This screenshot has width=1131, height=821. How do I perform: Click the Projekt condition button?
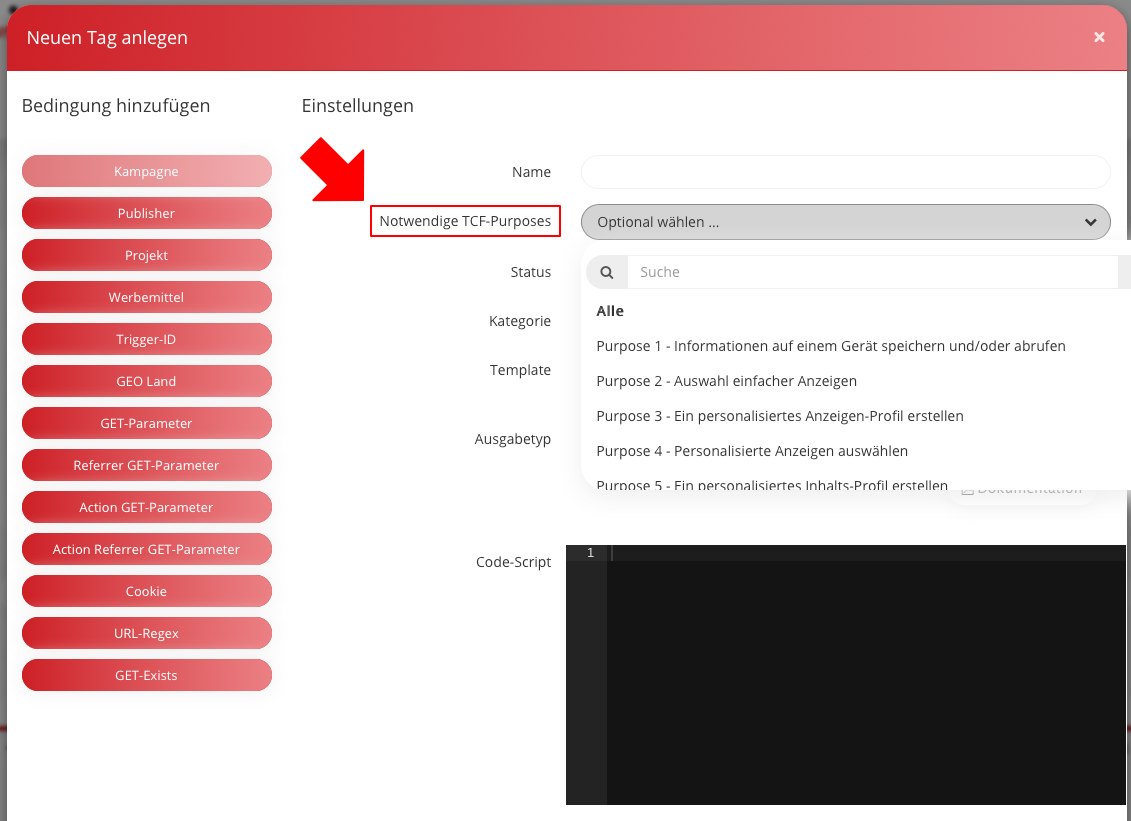pos(146,255)
